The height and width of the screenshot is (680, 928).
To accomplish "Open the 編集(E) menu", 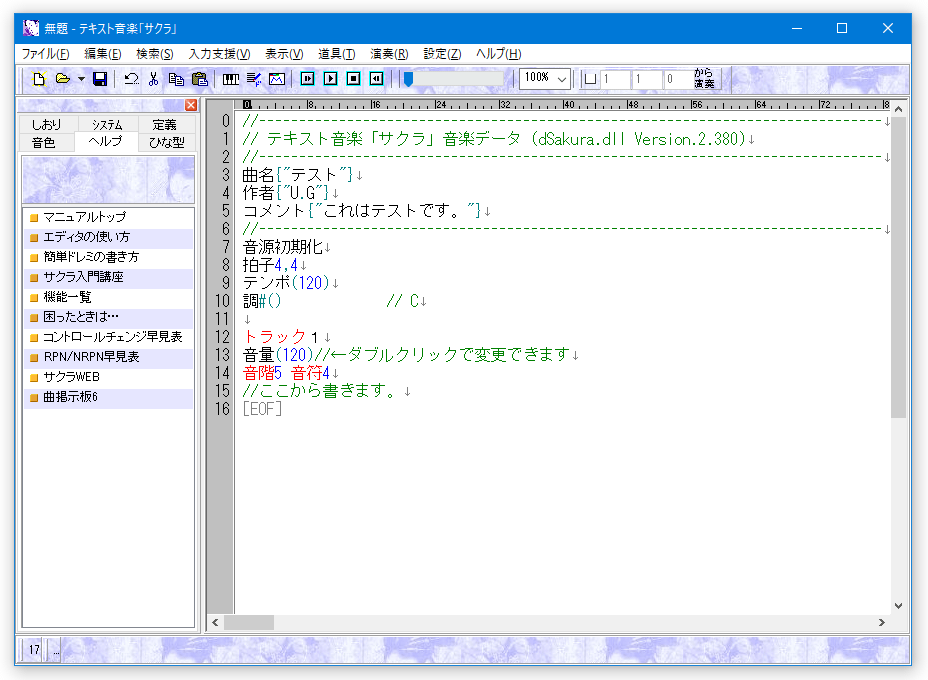I will 103,54.
